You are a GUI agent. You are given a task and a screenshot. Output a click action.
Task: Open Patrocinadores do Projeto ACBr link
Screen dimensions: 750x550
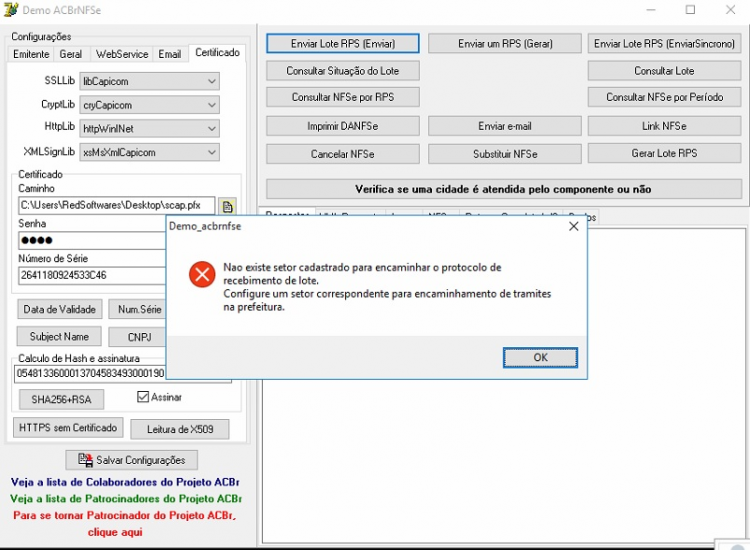coord(126,499)
